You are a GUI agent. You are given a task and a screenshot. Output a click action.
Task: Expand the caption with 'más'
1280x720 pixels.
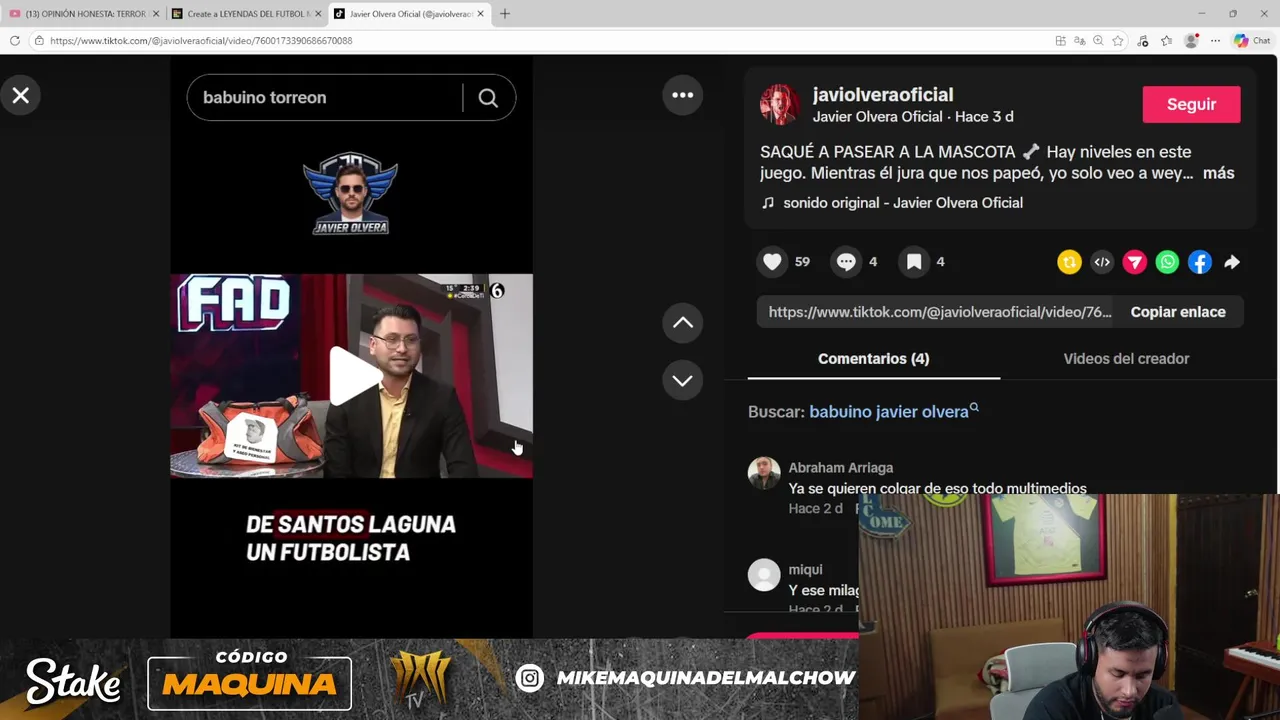(1218, 173)
